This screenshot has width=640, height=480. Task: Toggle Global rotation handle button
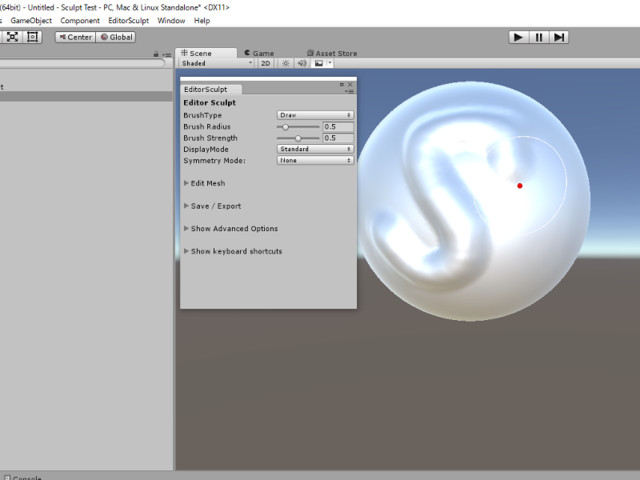(x=116, y=37)
